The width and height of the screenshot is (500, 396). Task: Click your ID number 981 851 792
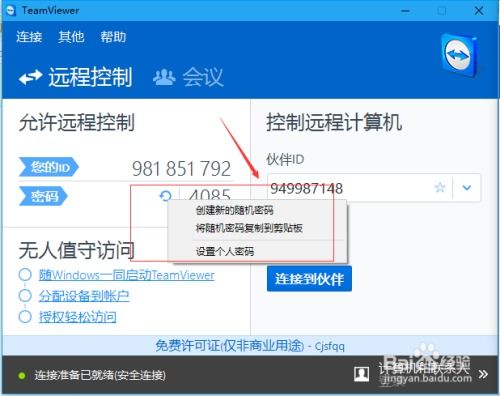181,168
